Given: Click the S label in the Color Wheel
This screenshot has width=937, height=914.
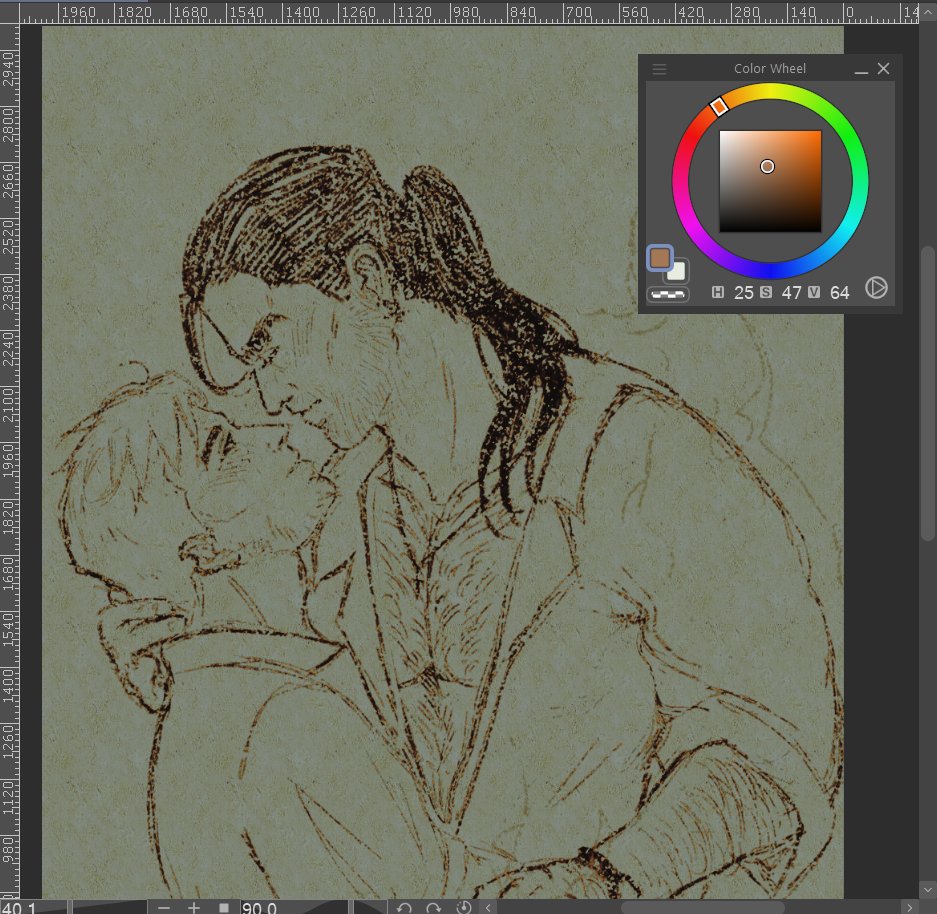Looking at the screenshot, I should pos(766,292).
